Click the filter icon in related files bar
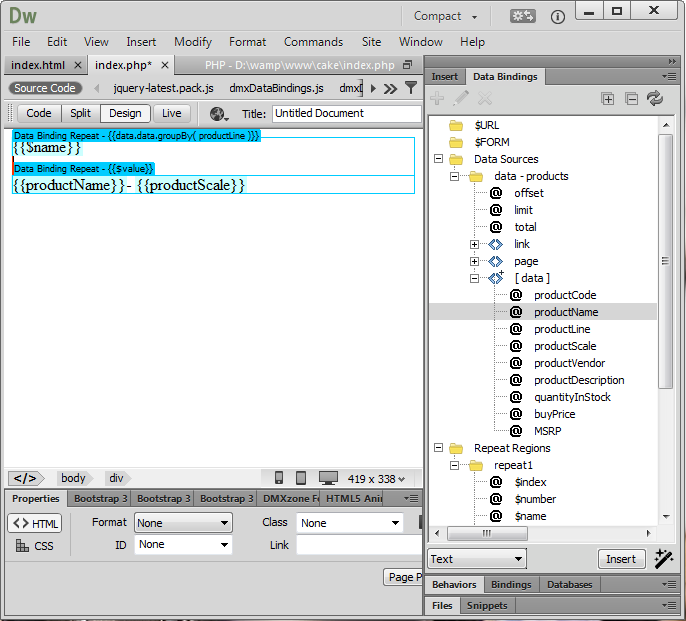Image resolution: width=686 pixels, height=621 pixels. [x=410, y=88]
